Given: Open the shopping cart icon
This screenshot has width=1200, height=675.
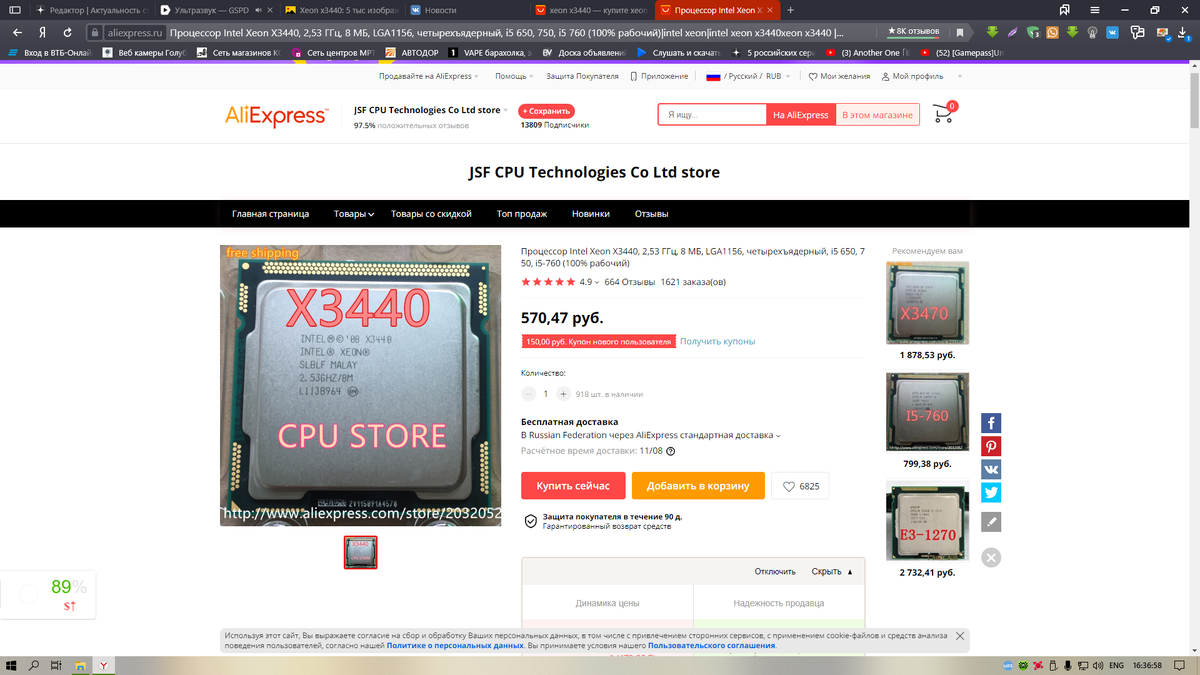Looking at the screenshot, I should [943, 113].
